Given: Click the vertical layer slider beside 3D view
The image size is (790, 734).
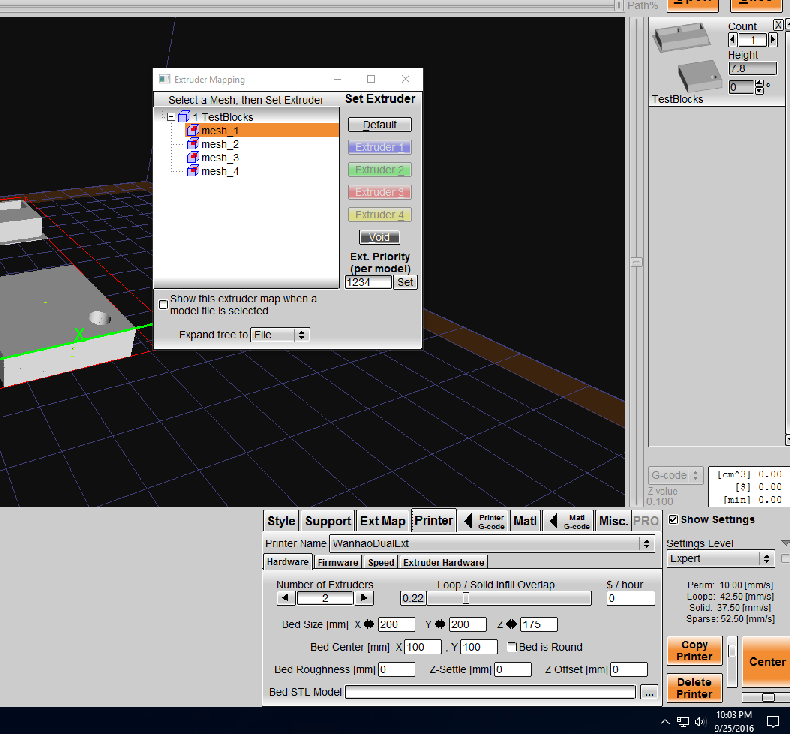Looking at the screenshot, I should [637, 262].
